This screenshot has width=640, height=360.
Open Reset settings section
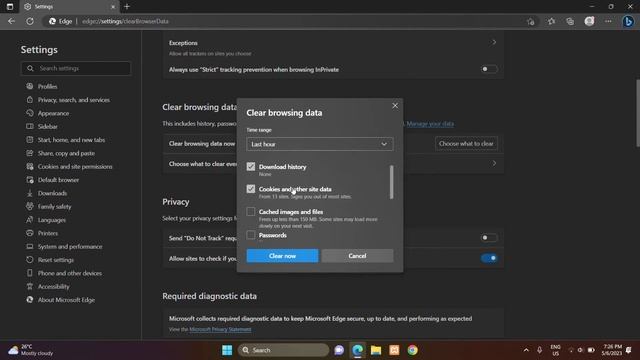[56, 260]
